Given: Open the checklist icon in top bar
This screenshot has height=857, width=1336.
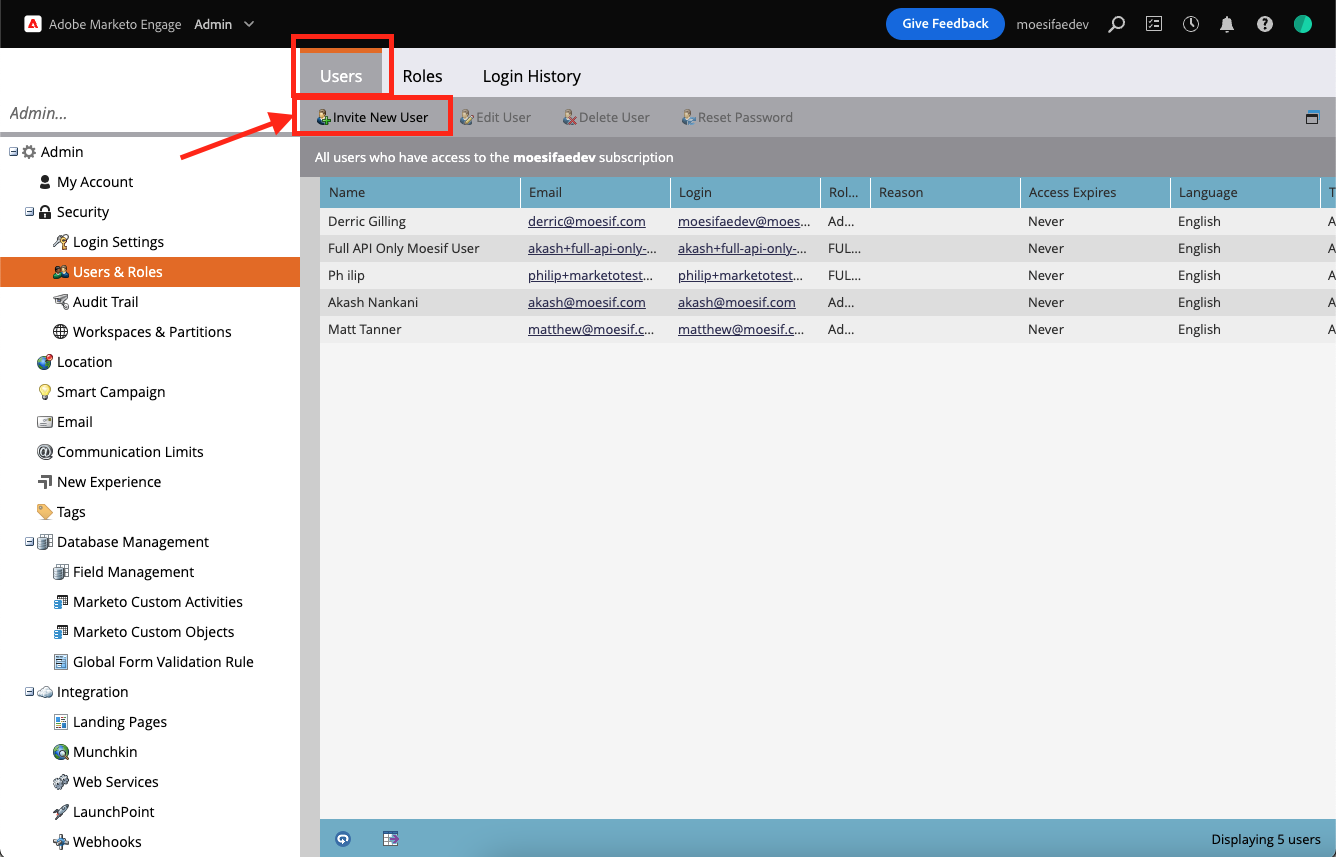Looking at the screenshot, I should pos(1154,24).
